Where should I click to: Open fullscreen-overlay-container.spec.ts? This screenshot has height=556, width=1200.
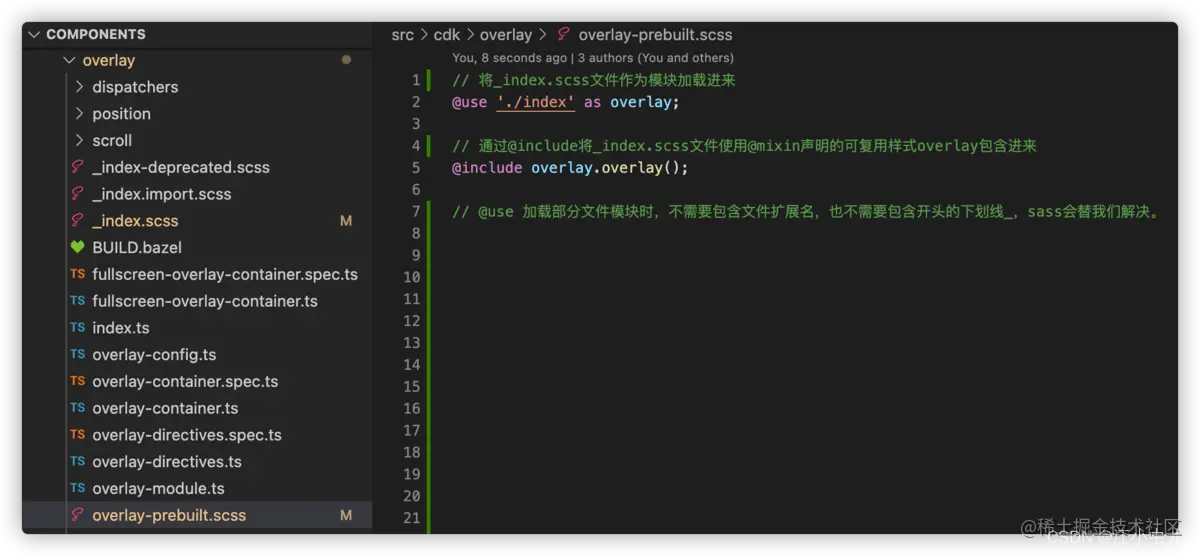click(x=225, y=274)
